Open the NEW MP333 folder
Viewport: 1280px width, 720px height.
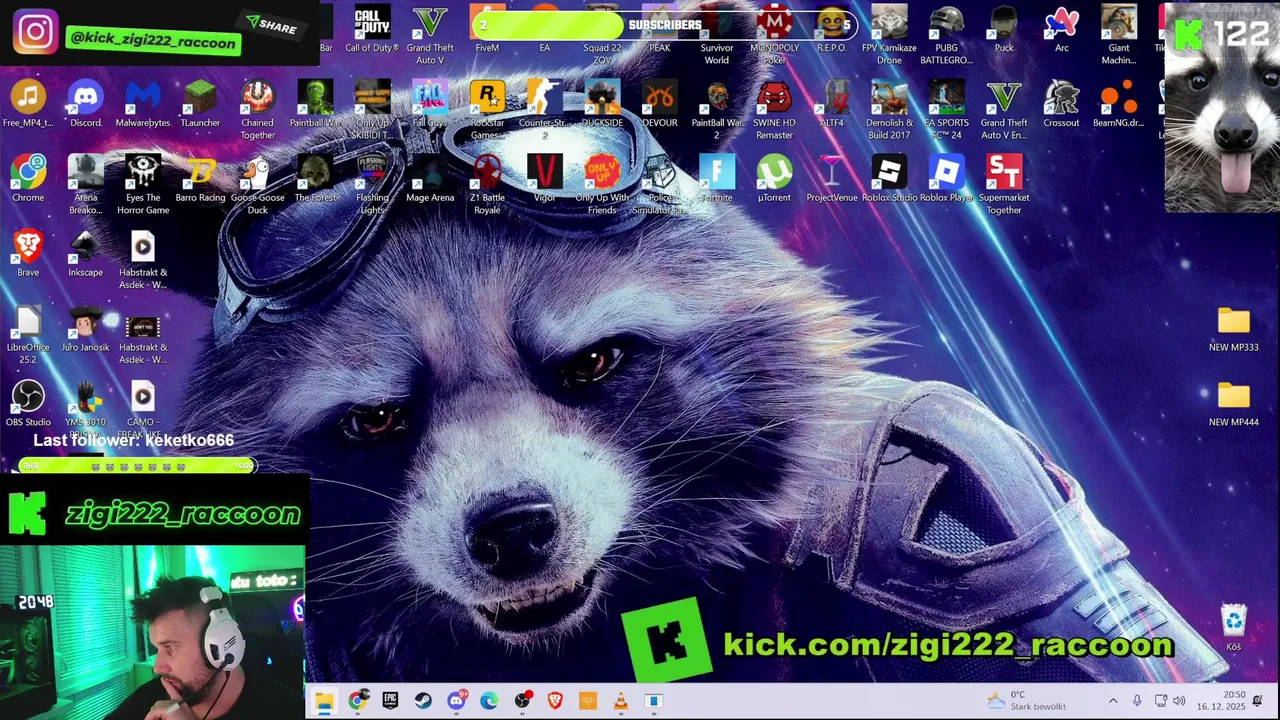coord(1233,329)
